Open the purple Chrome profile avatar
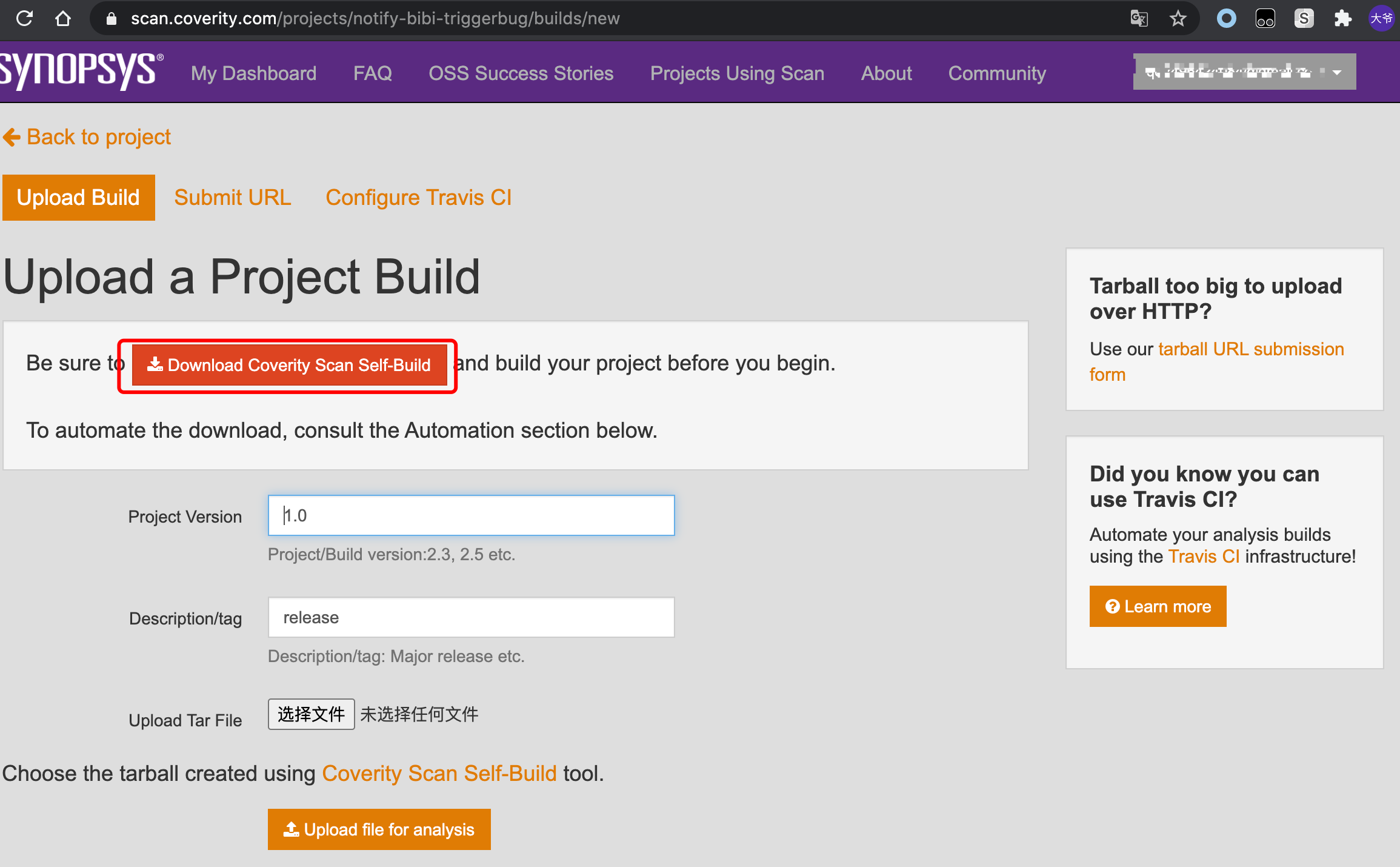The width and height of the screenshot is (1400, 867). [x=1381, y=18]
